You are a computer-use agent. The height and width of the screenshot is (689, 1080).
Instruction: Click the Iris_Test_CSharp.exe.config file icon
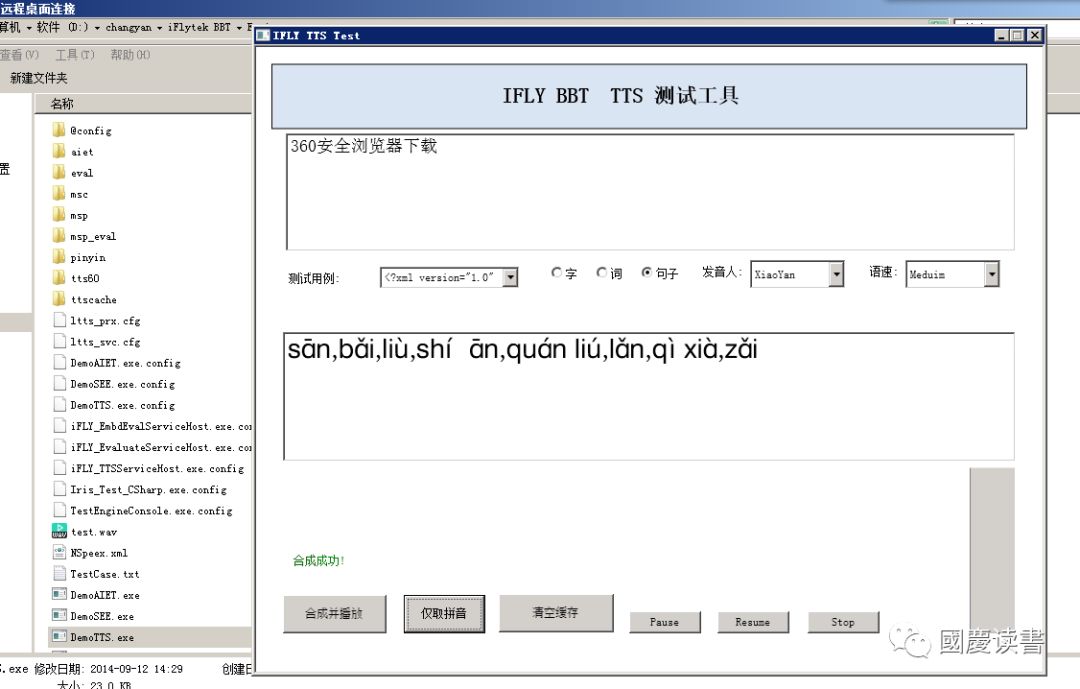coord(59,489)
